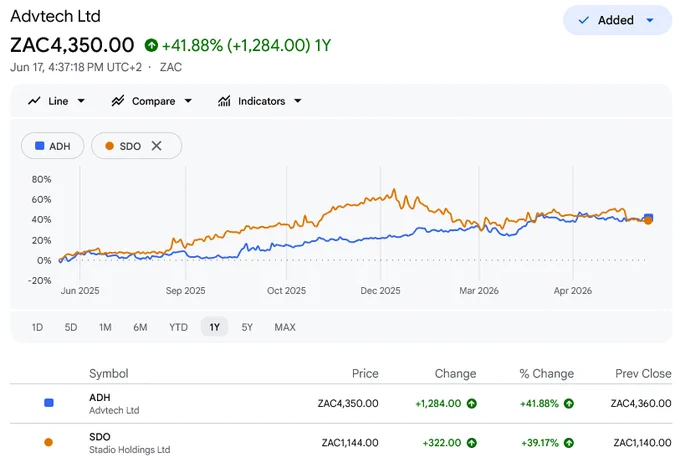
Task: Click the % Change column header
Action: tap(546, 373)
